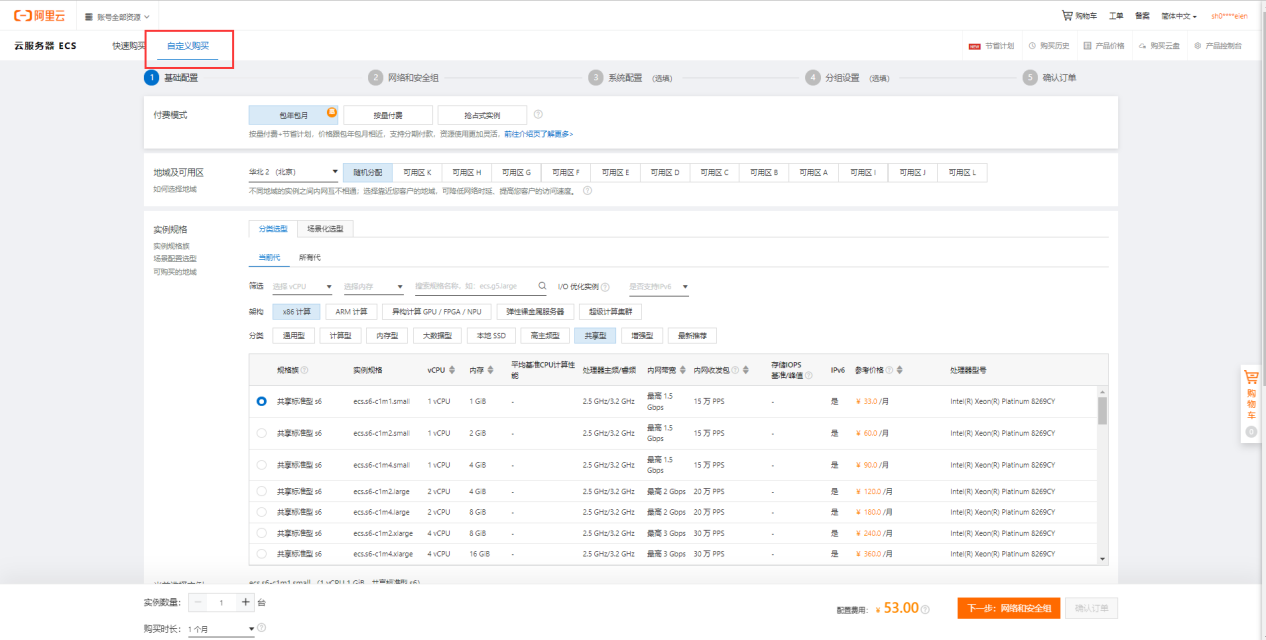
Task: Open 购买历史 via its clock icon
Action: point(1032,46)
